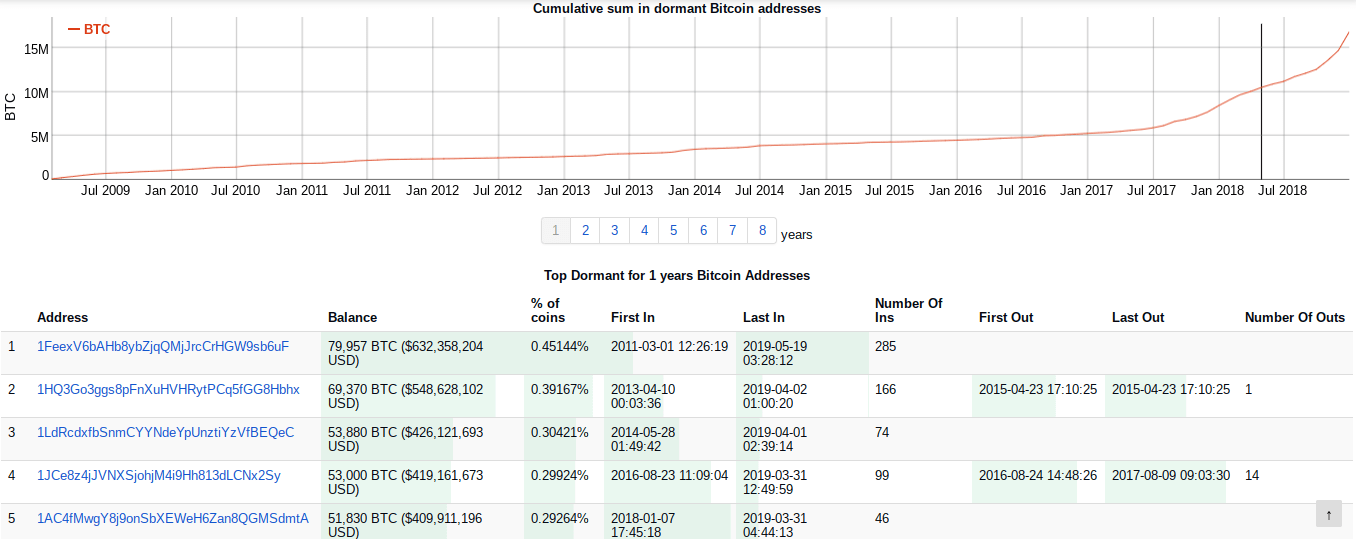Viewport: 1356px width, 539px height.
Task: Select the 4 years option
Action: point(644,231)
